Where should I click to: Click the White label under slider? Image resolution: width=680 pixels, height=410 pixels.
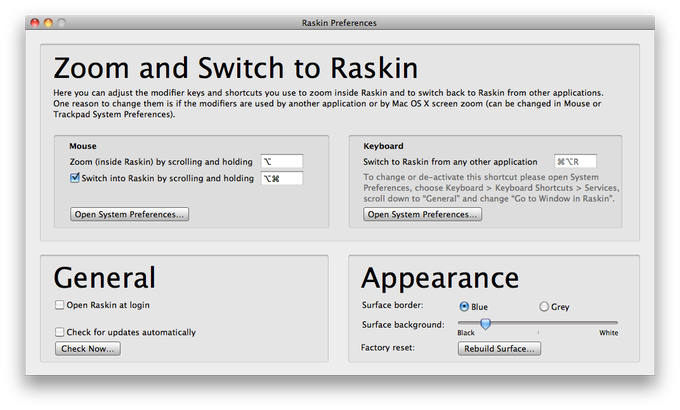click(609, 333)
